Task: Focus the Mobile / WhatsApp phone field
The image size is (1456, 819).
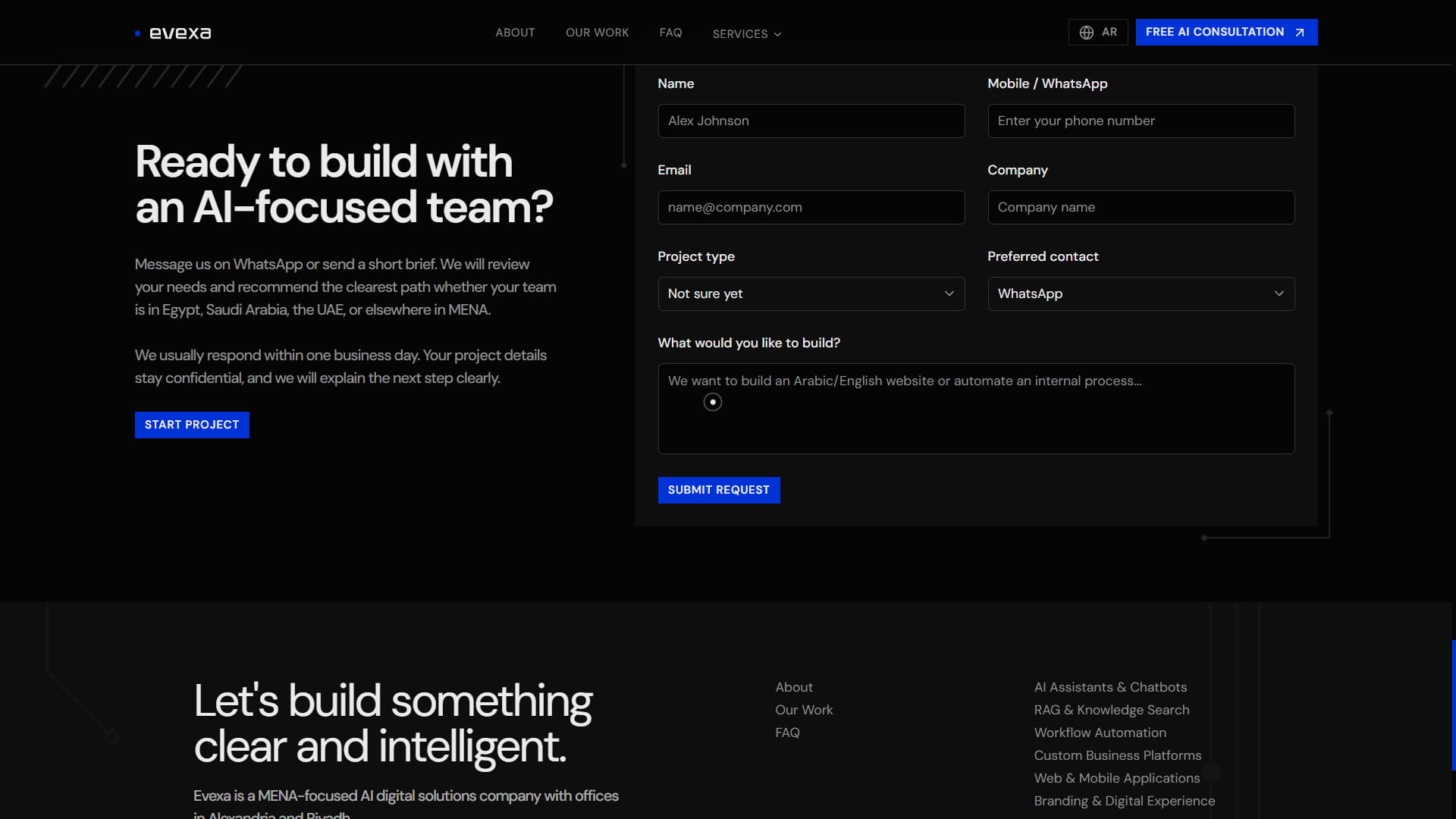Action: pos(1141,121)
